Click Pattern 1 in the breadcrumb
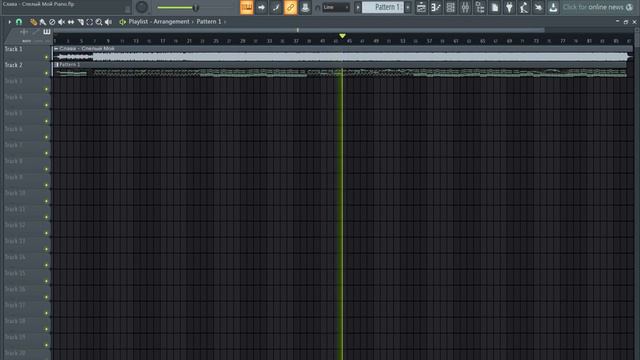The width and height of the screenshot is (640, 360). pyautogui.click(x=209, y=22)
